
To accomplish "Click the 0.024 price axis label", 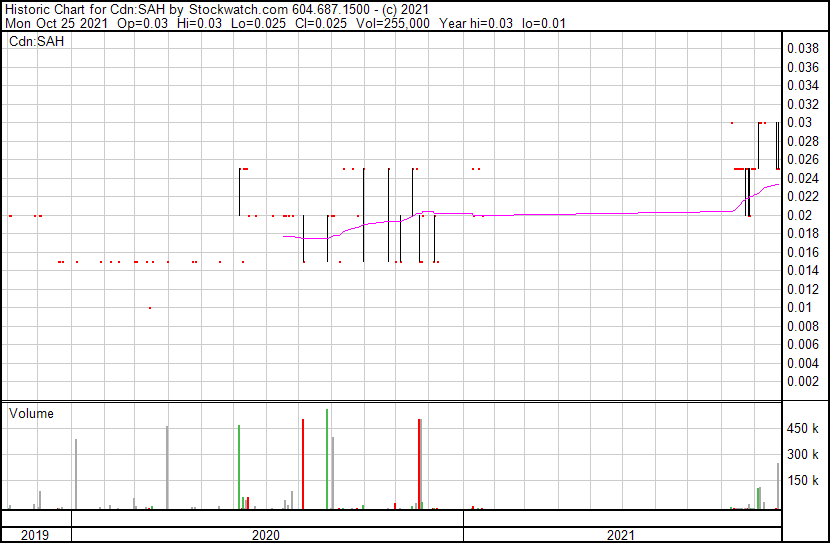I will point(802,178).
